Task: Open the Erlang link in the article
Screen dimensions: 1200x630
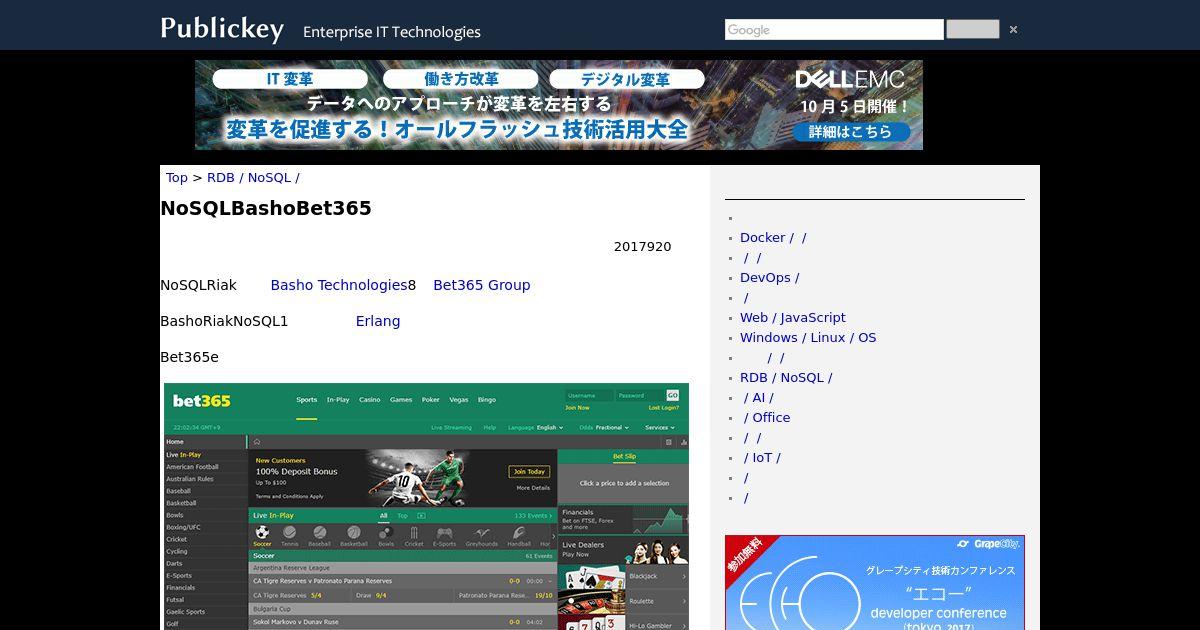Action: (x=378, y=321)
